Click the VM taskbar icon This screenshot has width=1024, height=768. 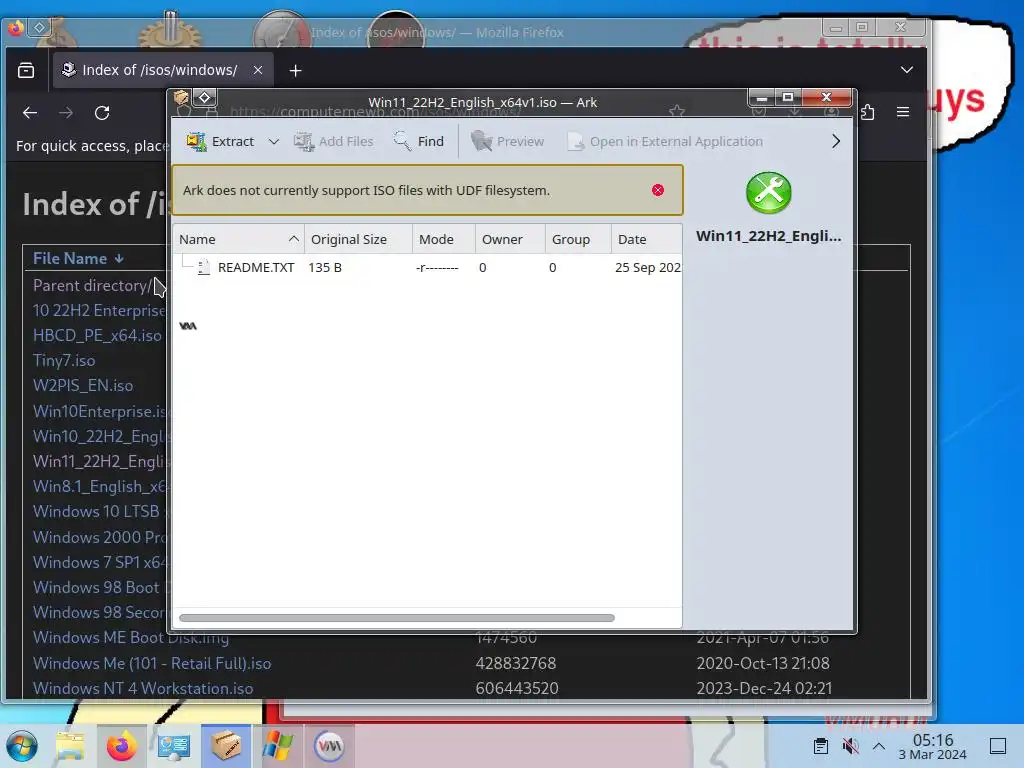329,746
